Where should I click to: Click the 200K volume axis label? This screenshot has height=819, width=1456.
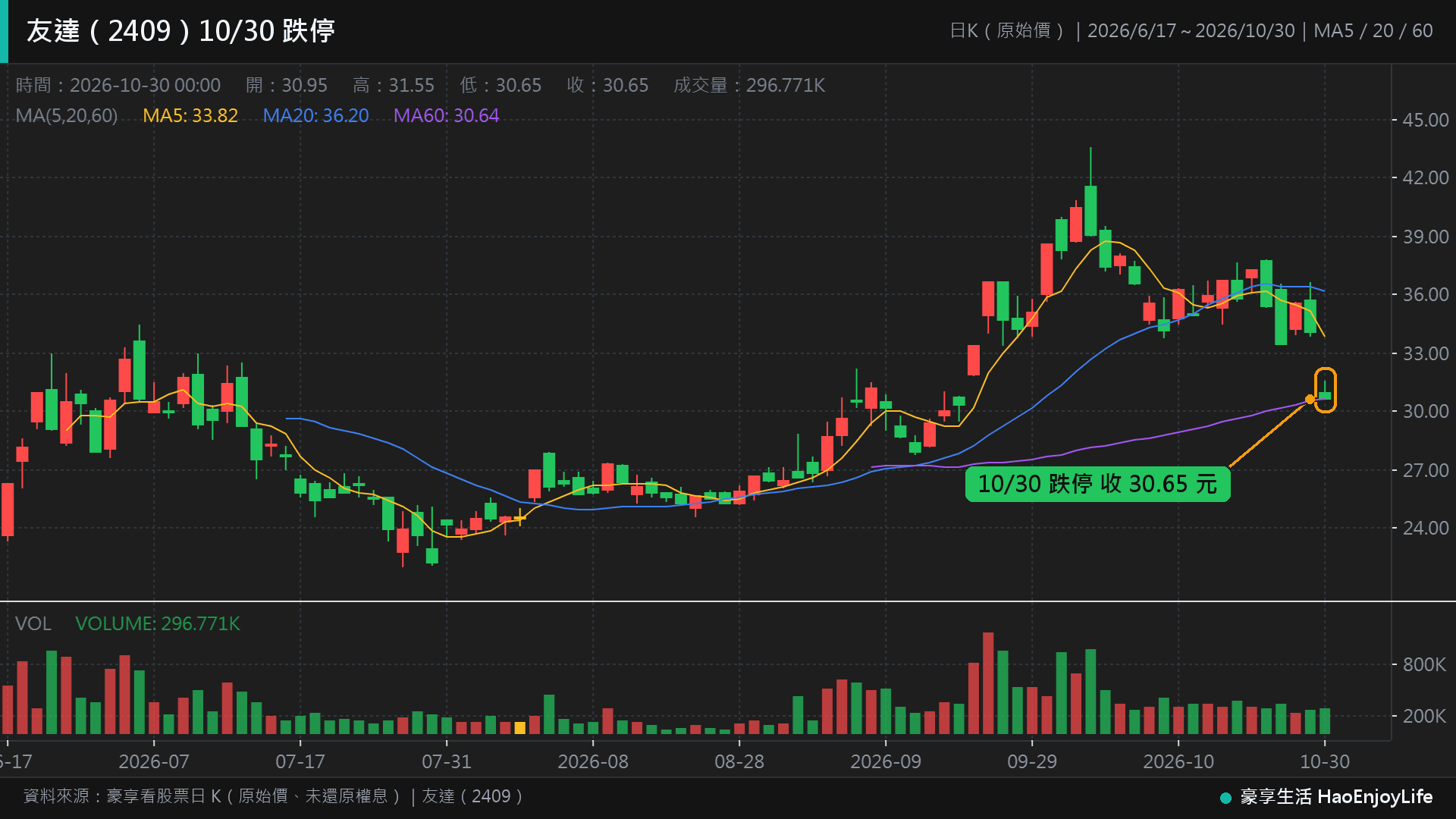click(1424, 716)
